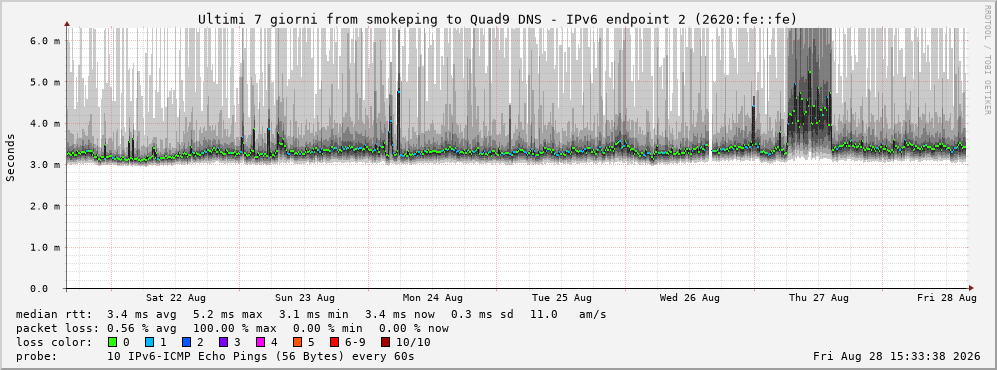Click the green loss color 0 swatch
The width and height of the screenshot is (997, 370).
click(113, 342)
